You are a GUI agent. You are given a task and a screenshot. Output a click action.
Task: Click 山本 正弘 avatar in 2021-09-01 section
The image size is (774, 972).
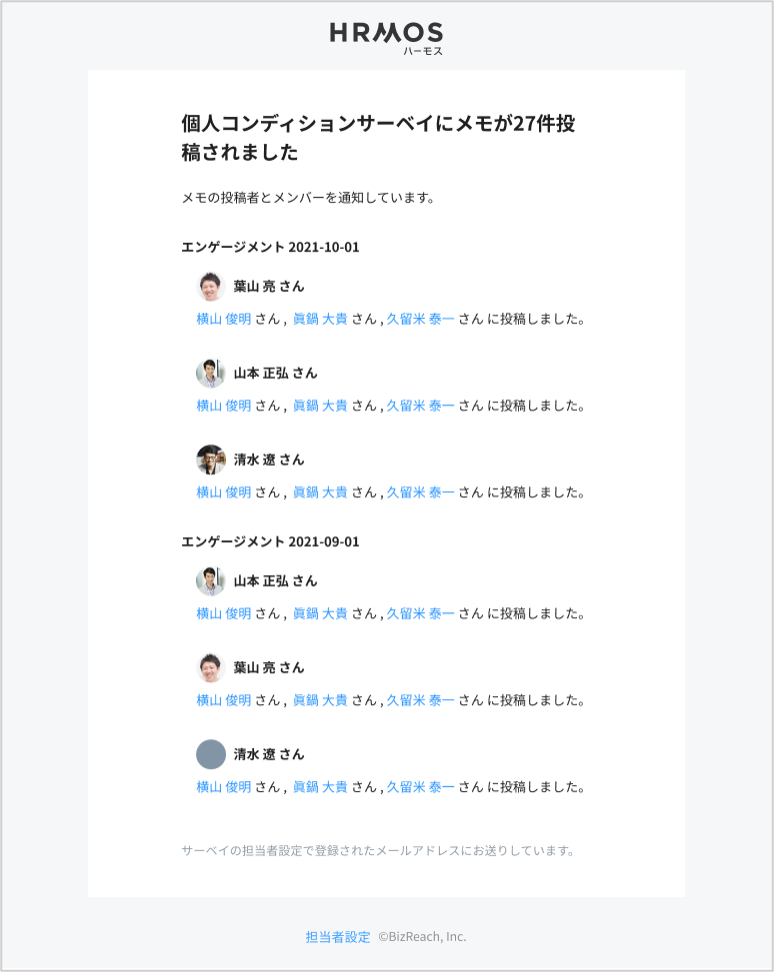(211, 581)
